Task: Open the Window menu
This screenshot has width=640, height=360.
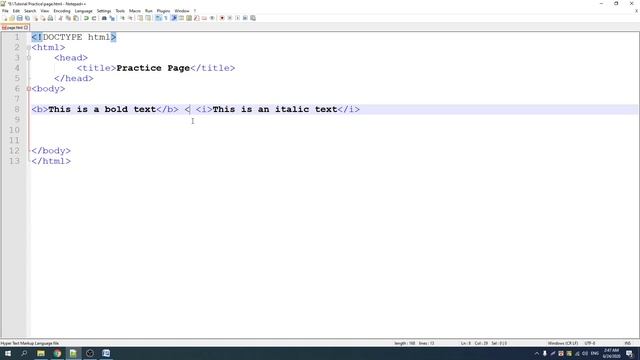Action: coord(182,11)
